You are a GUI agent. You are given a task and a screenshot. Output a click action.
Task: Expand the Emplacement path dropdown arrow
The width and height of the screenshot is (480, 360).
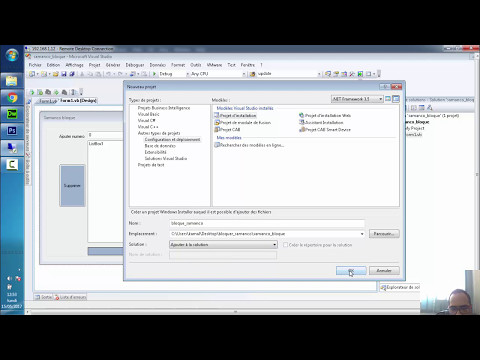pos(362,234)
